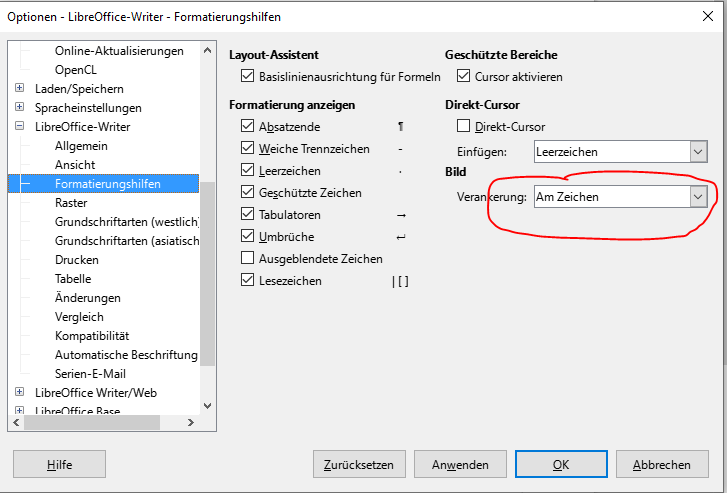Click the Anwenden button
The height and width of the screenshot is (493, 727).
click(x=460, y=464)
